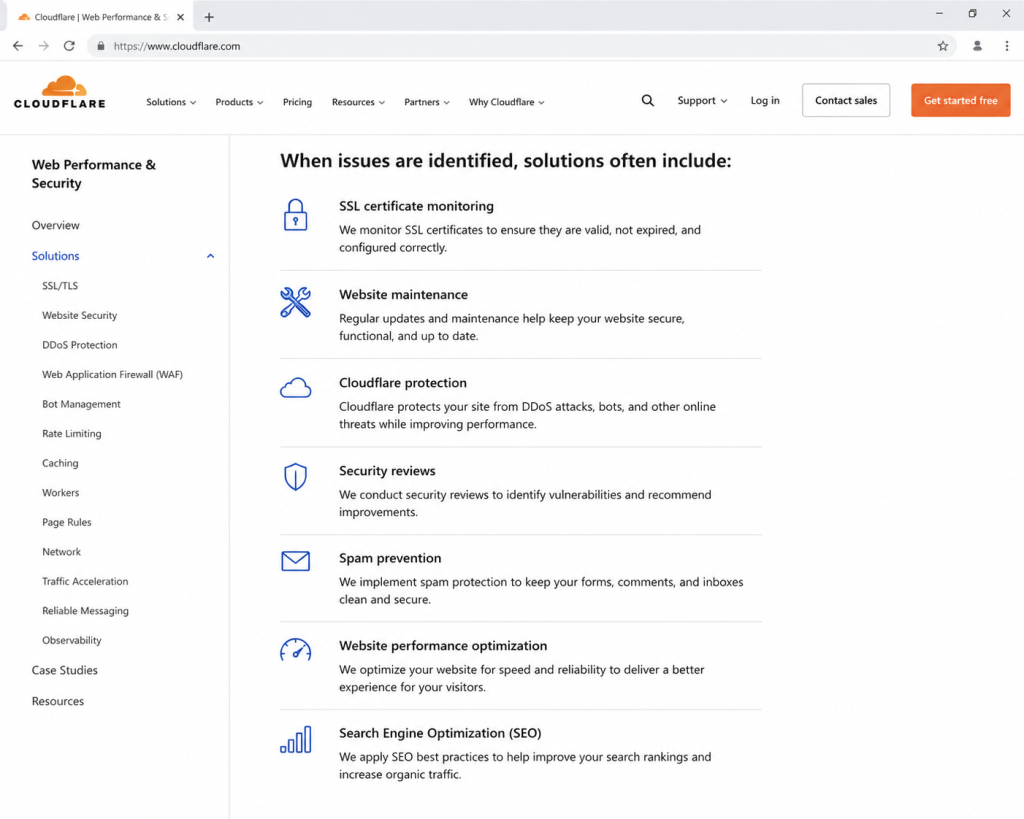Click the SSL certificate monitoring heading

coord(416,206)
